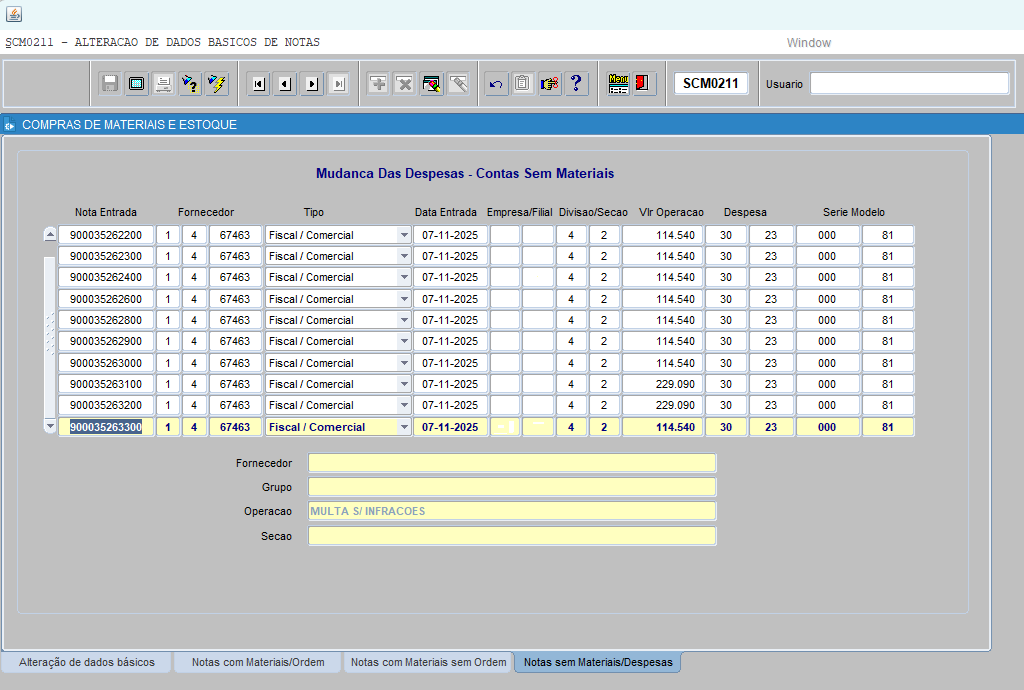Click the Usuario input field
Viewport: 1024px width, 690px height.
pyautogui.click(x=909, y=84)
